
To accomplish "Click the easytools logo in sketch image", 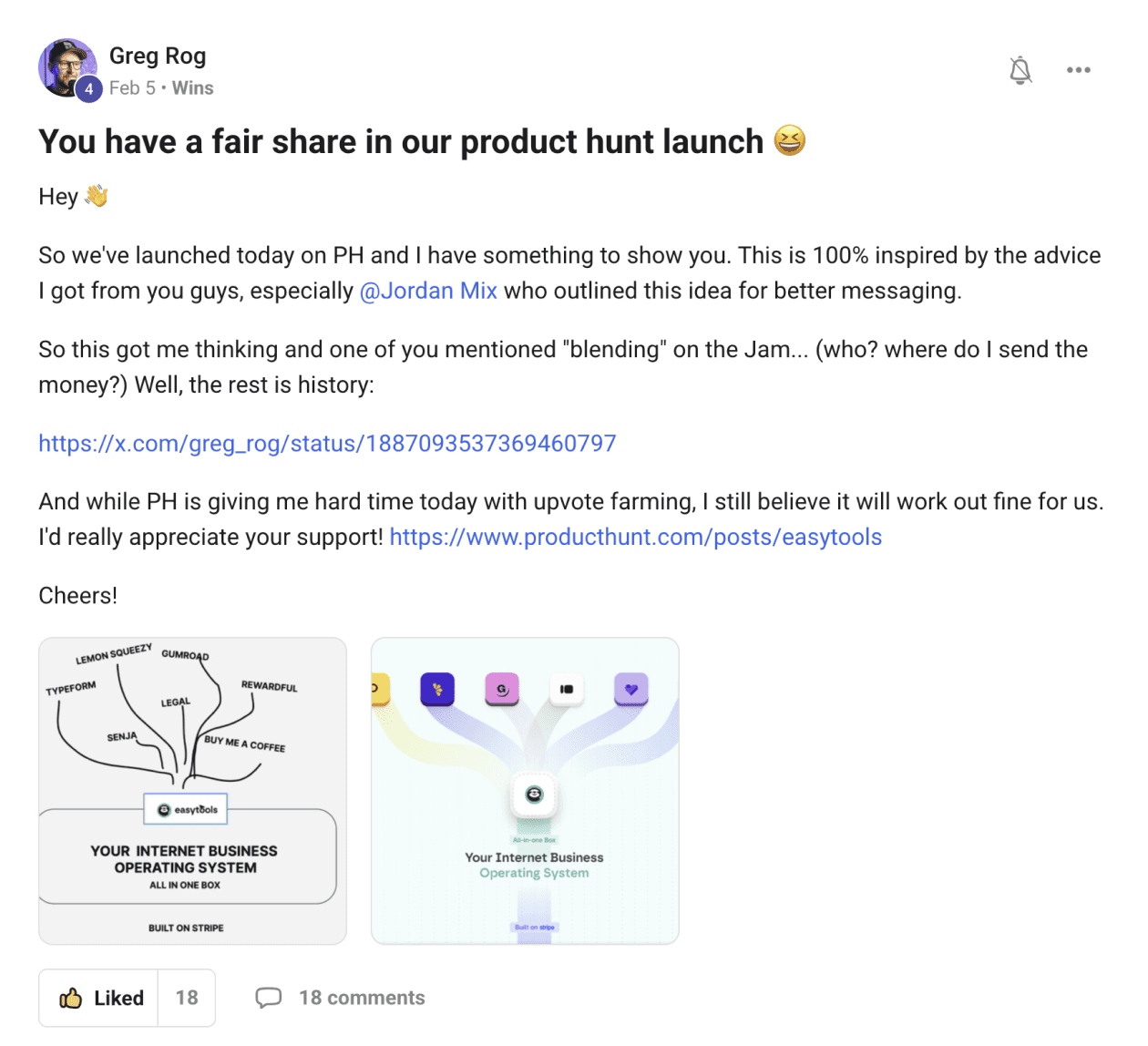I will click(x=186, y=809).
